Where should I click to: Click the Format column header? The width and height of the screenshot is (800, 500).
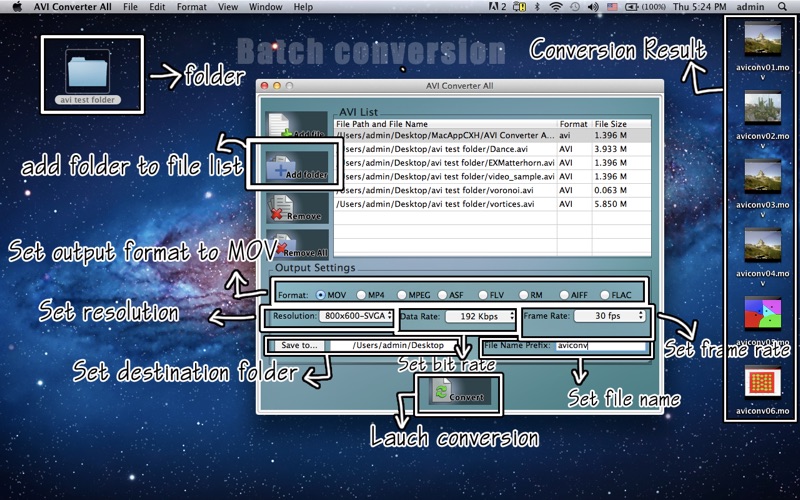tap(574, 124)
